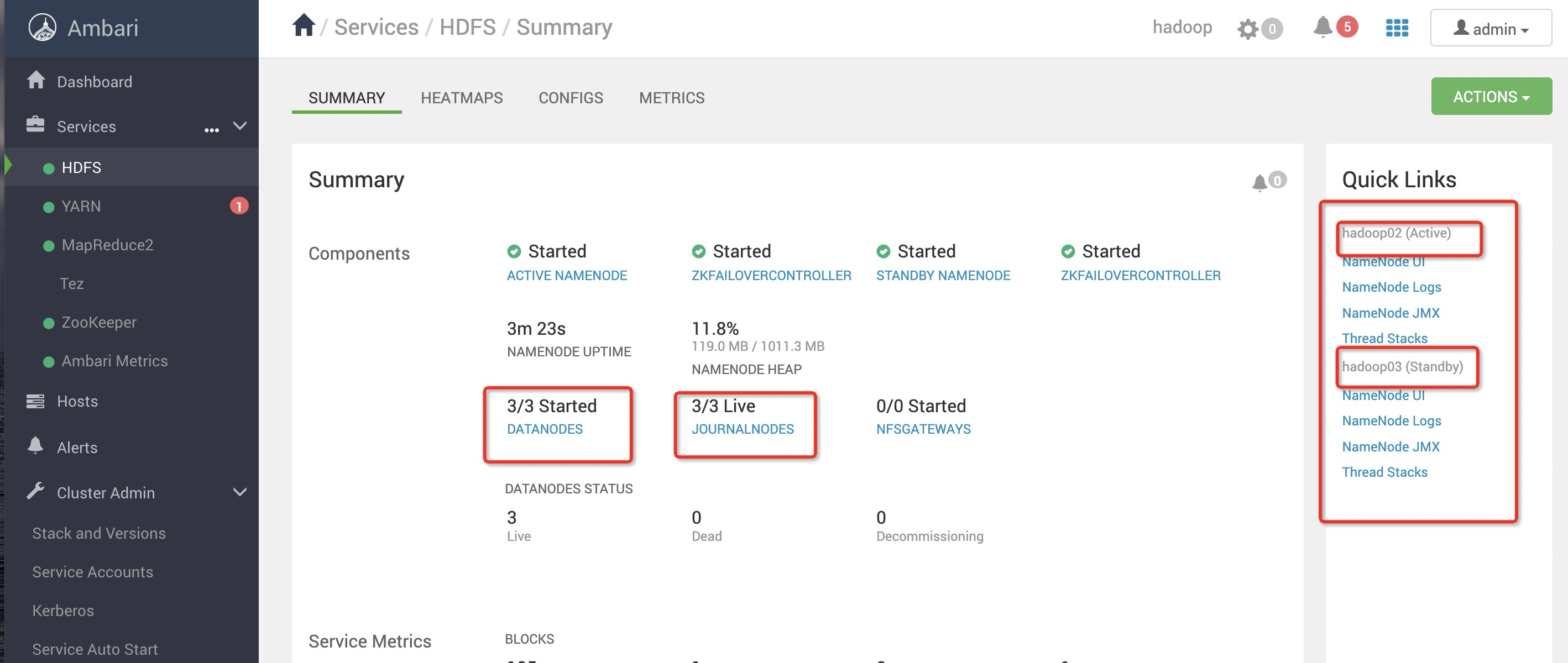Click HDFS in the breadcrumb
Viewport: 1568px width, 663px height.
[x=468, y=28]
